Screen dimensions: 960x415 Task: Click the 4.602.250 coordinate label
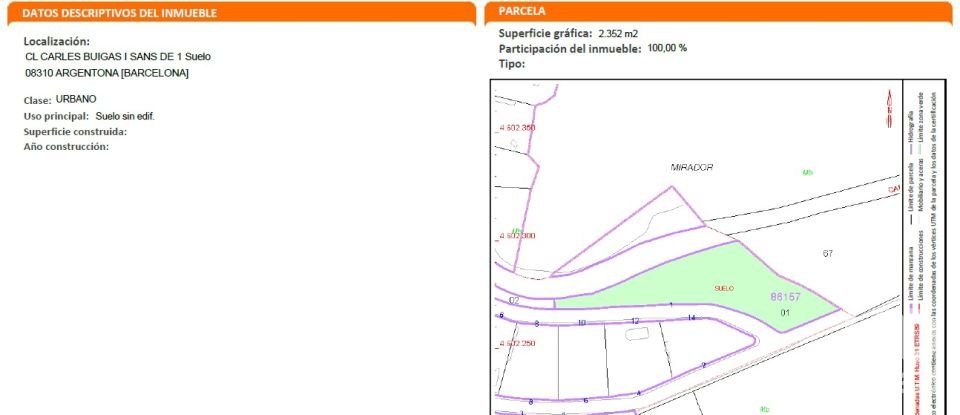[x=516, y=343]
